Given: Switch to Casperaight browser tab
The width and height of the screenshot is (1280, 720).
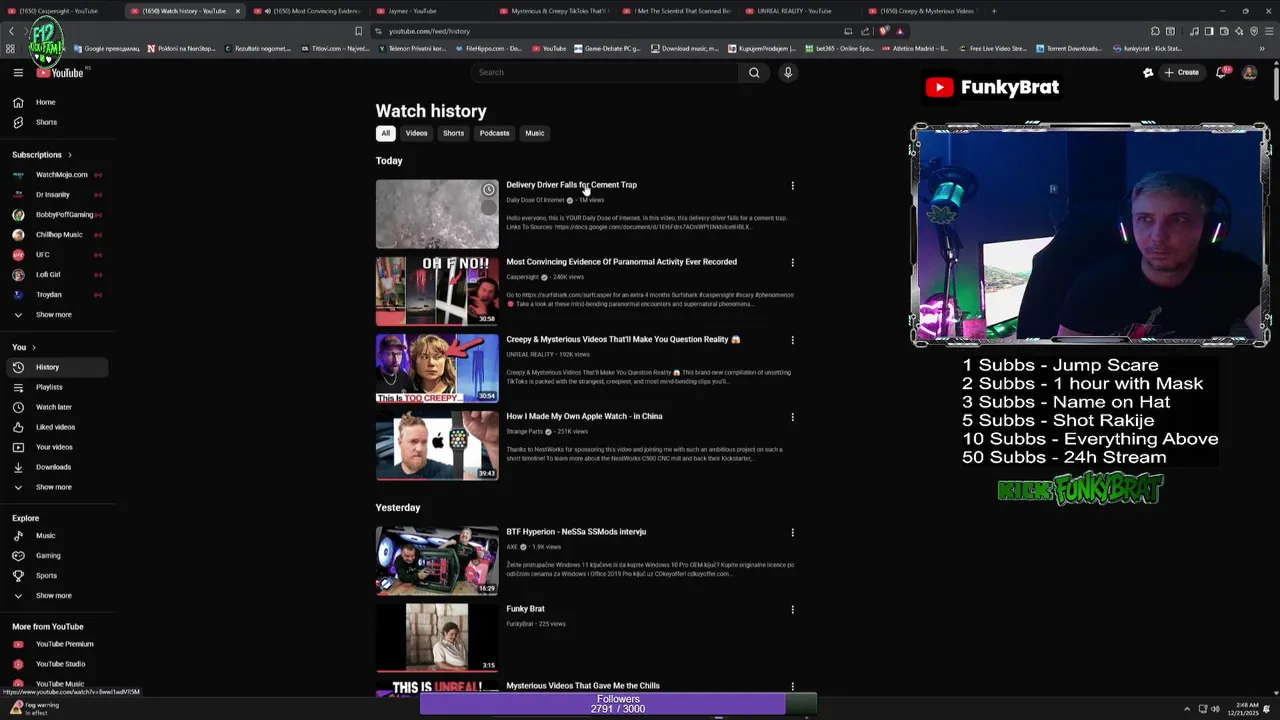Looking at the screenshot, I should coord(59,11).
